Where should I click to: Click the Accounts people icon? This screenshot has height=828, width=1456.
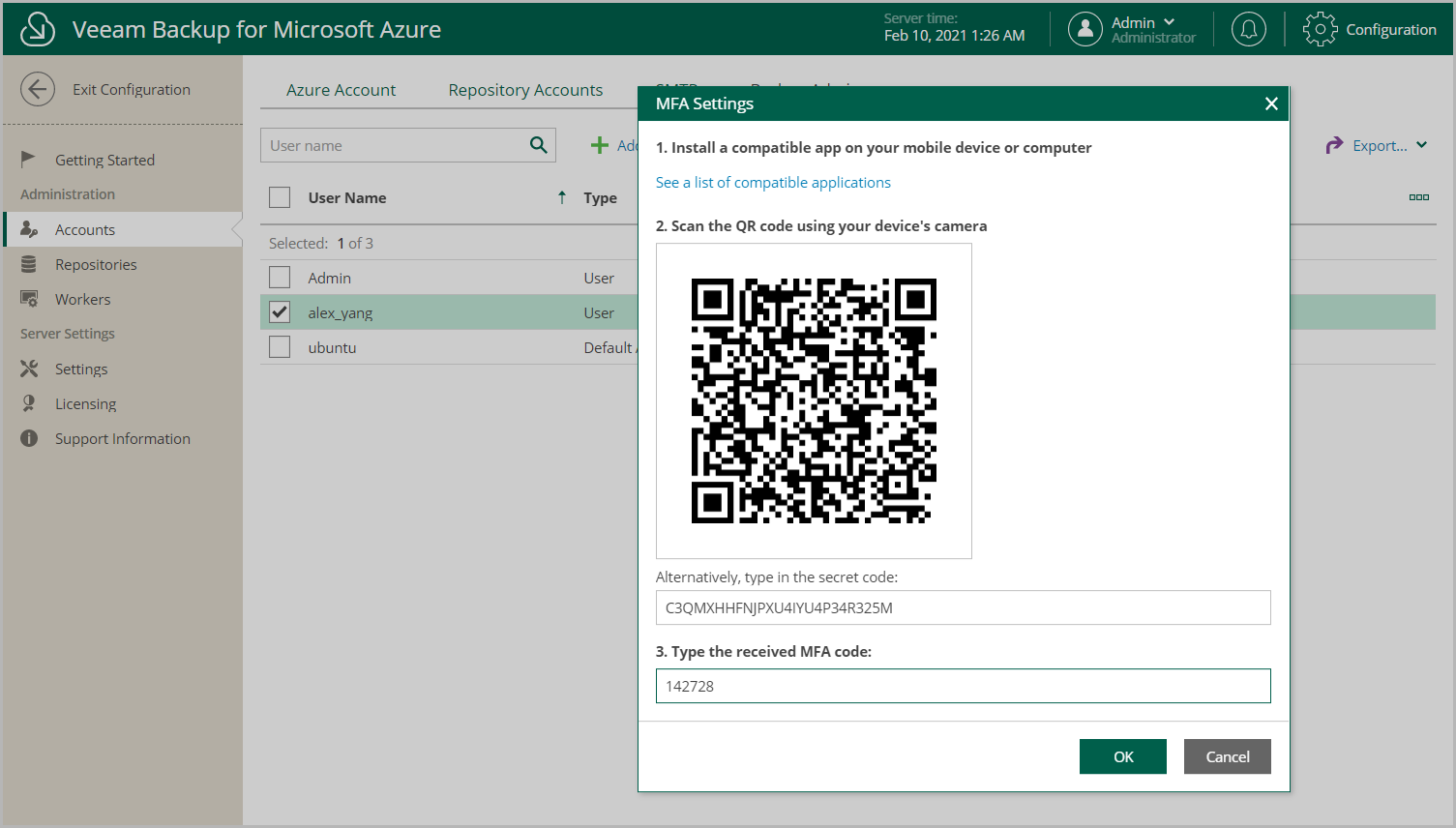[x=29, y=229]
